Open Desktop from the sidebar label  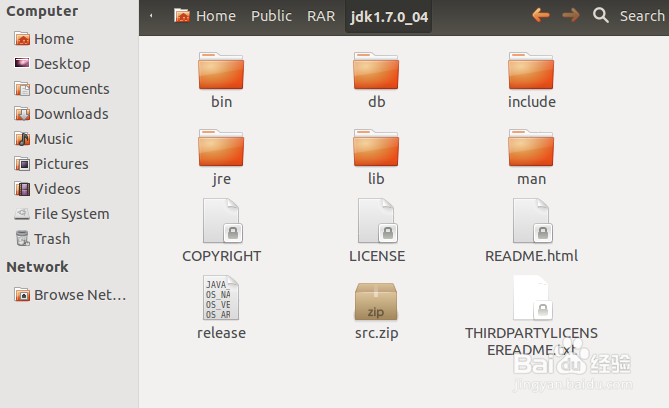pos(62,64)
